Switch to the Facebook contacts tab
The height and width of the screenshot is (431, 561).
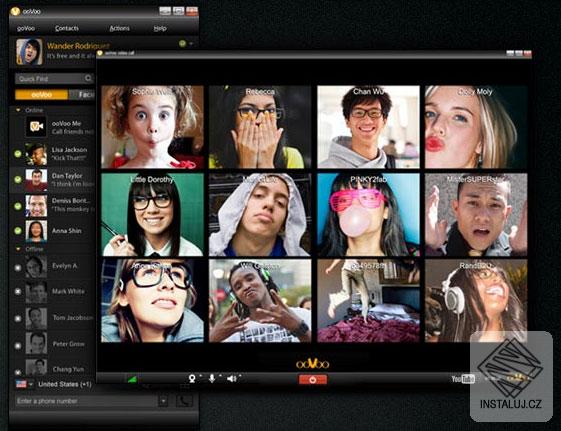point(83,95)
